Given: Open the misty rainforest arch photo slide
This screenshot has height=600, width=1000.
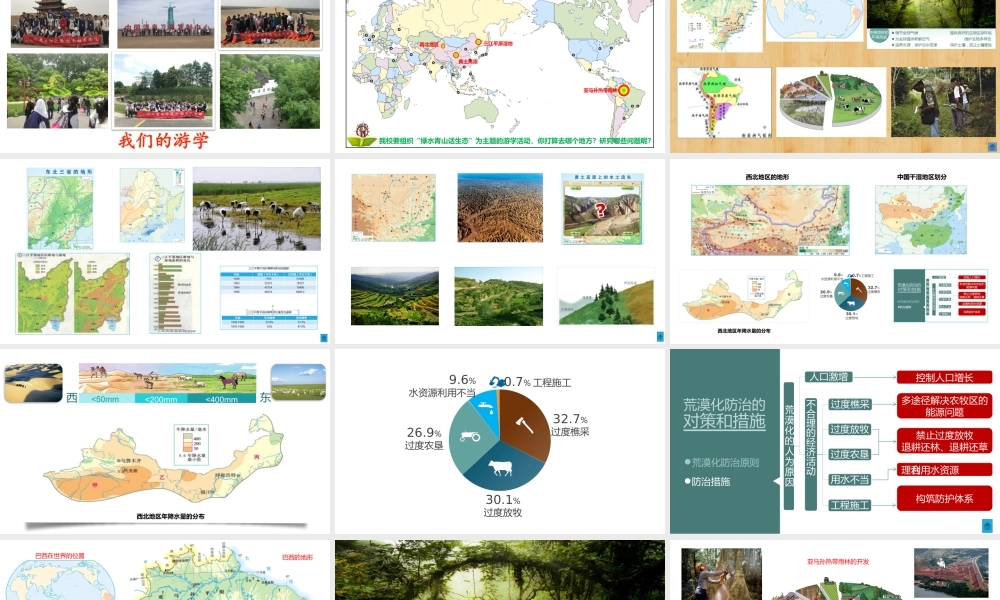Looking at the screenshot, I should (x=500, y=570).
